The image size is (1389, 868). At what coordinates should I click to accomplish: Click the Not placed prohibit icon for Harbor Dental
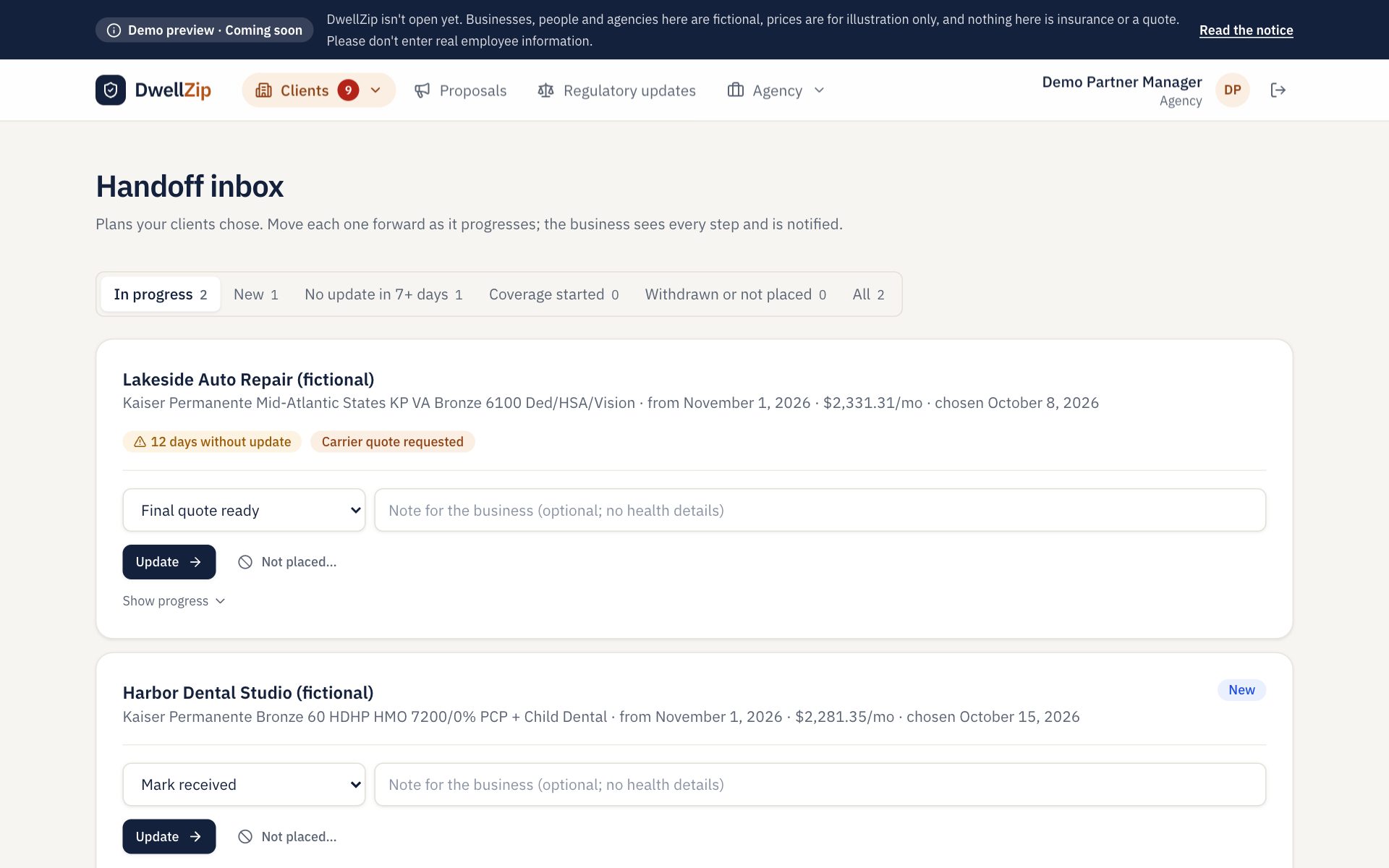point(245,837)
